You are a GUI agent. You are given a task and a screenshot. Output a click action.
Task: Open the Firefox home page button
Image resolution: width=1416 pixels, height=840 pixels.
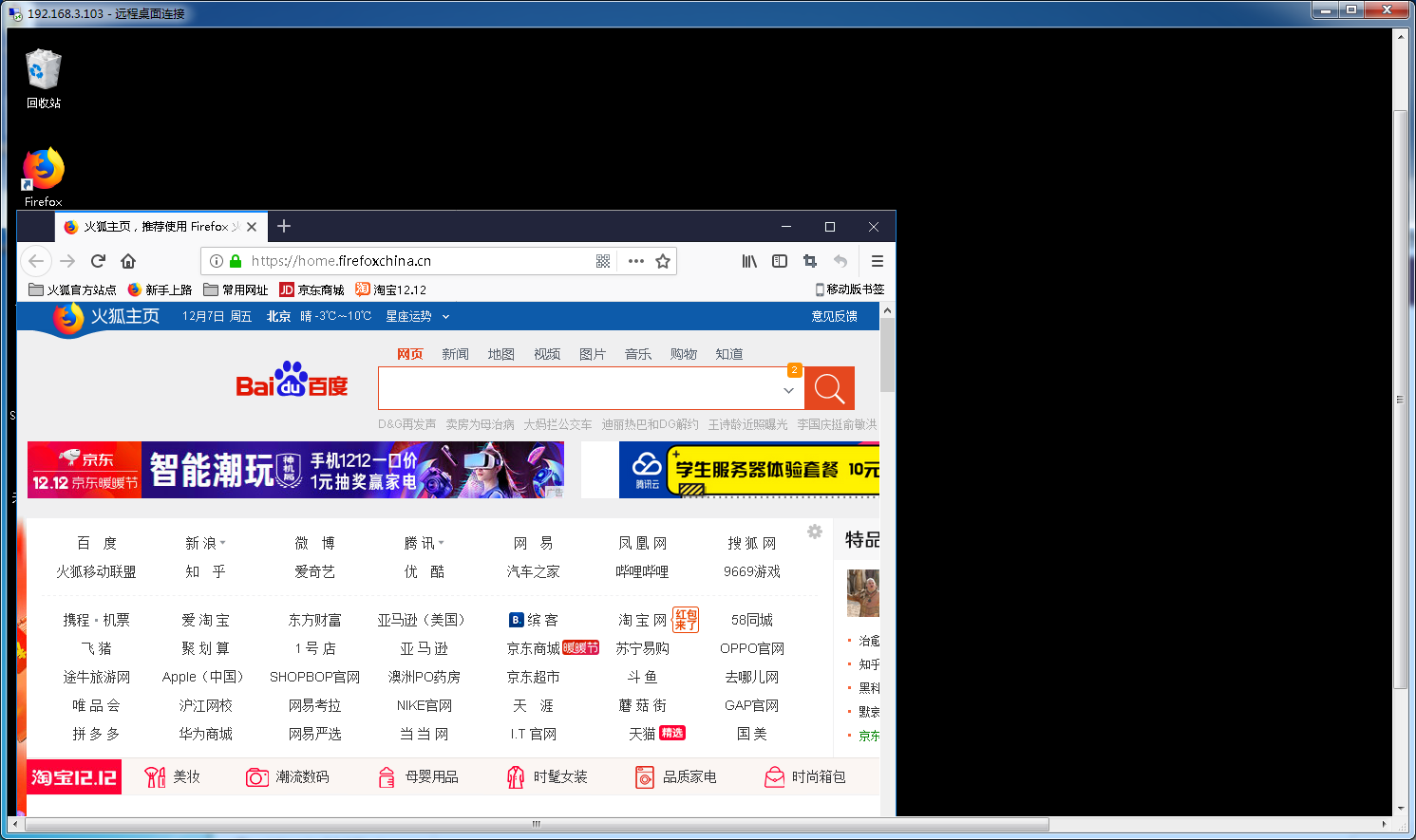coord(128,261)
